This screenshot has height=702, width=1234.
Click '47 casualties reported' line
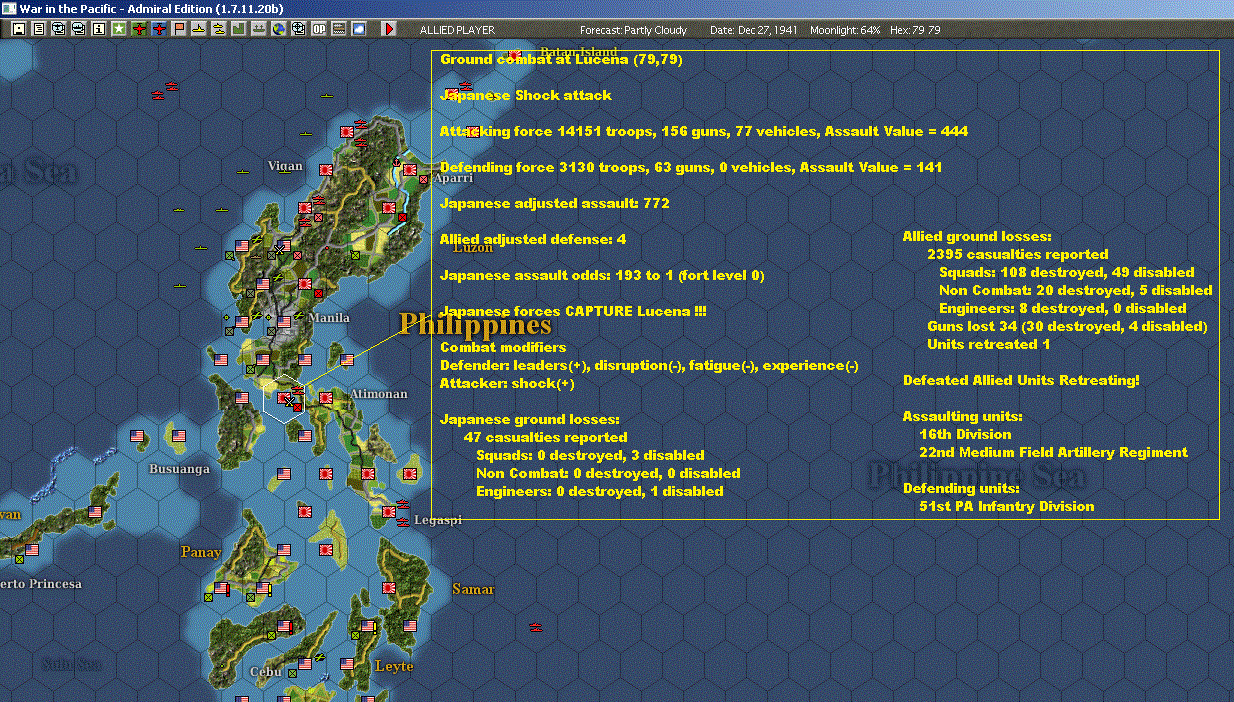pyautogui.click(x=546, y=437)
